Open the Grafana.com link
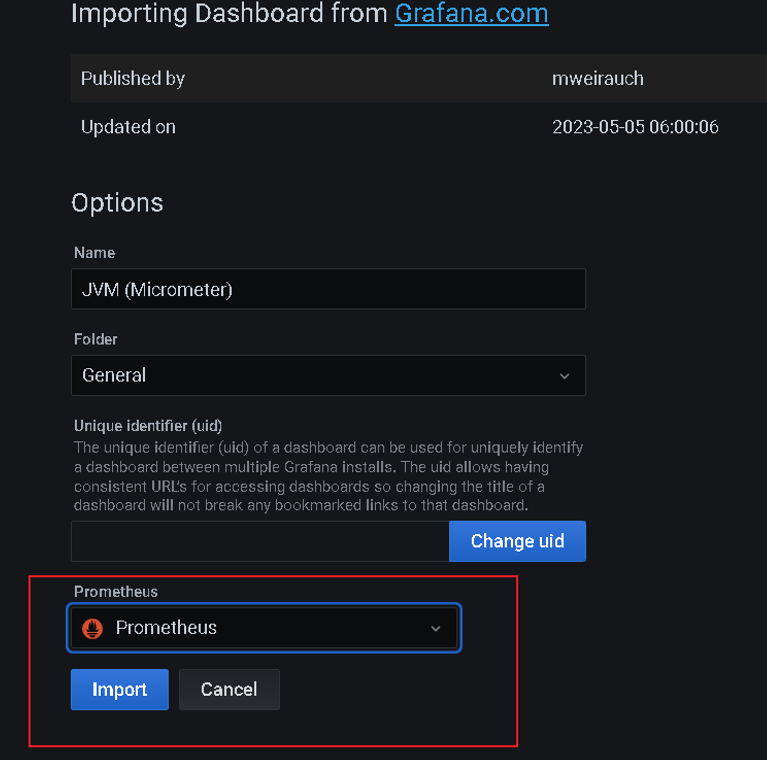The height and width of the screenshot is (760, 767). (471, 14)
